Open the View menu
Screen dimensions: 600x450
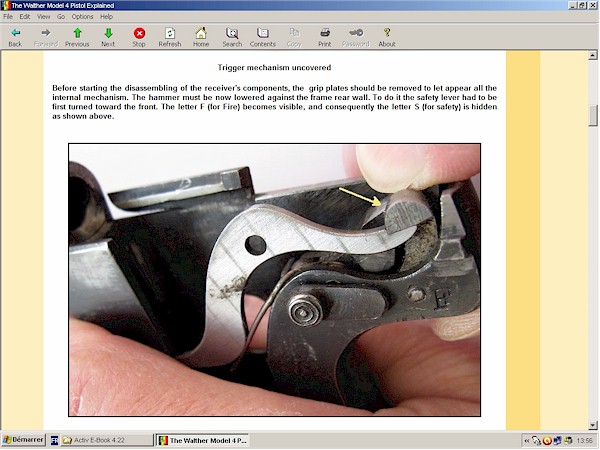(x=43, y=16)
